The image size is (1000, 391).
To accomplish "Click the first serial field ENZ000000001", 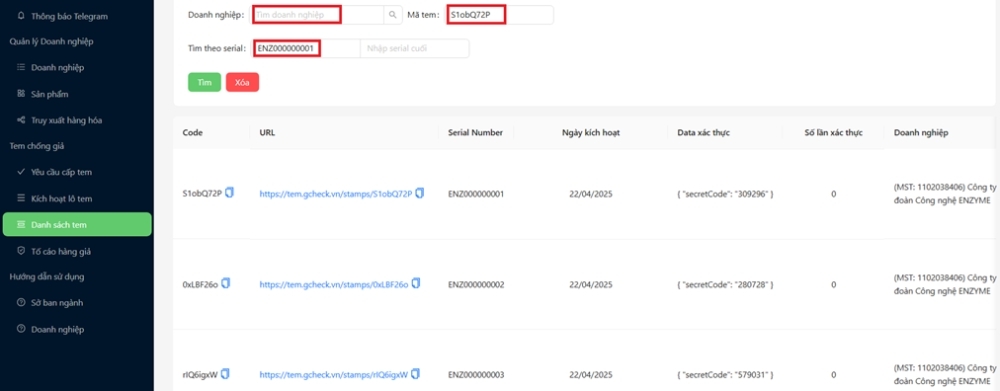I will (x=307, y=48).
